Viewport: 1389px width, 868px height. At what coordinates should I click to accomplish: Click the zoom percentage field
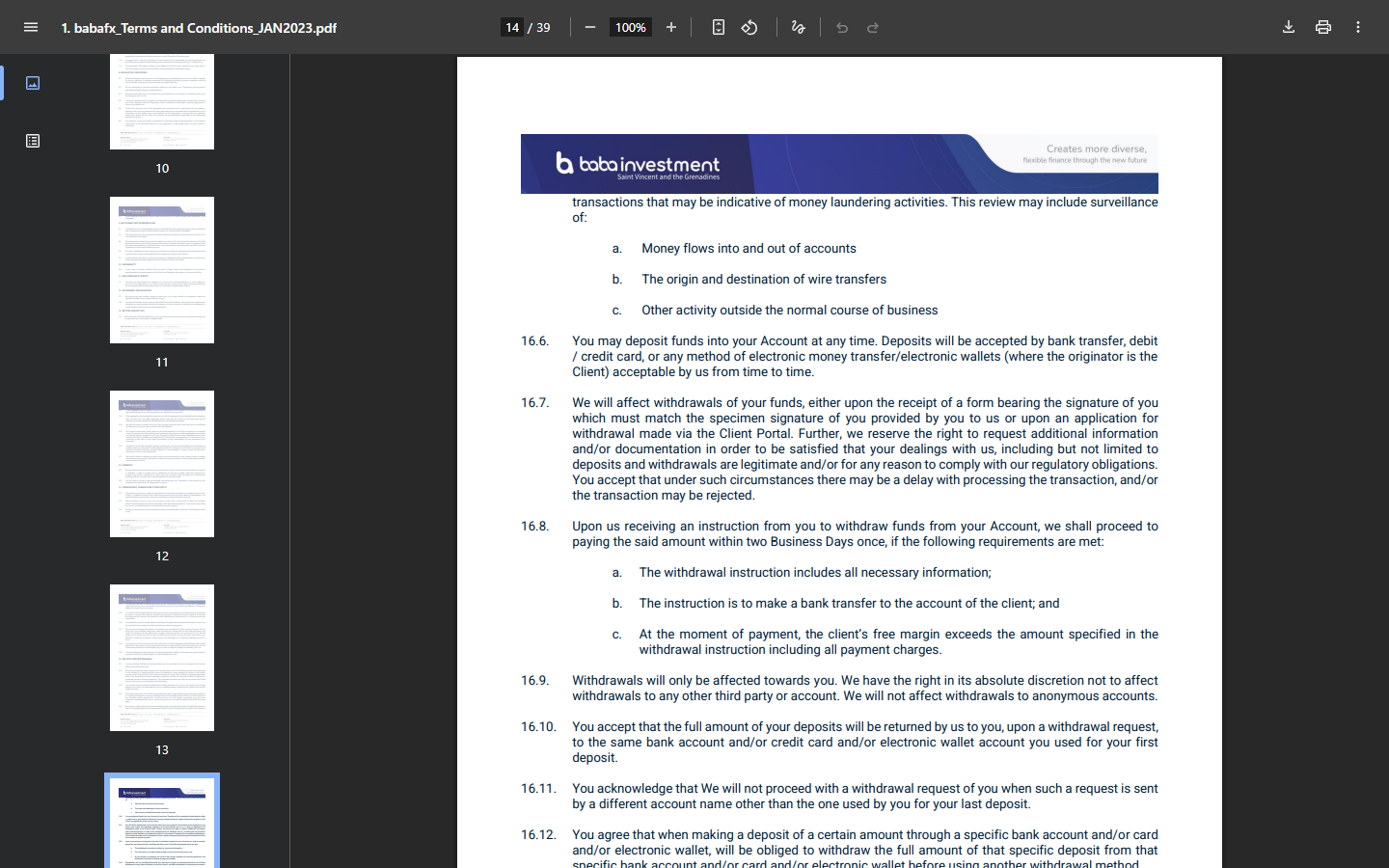coord(631,27)
